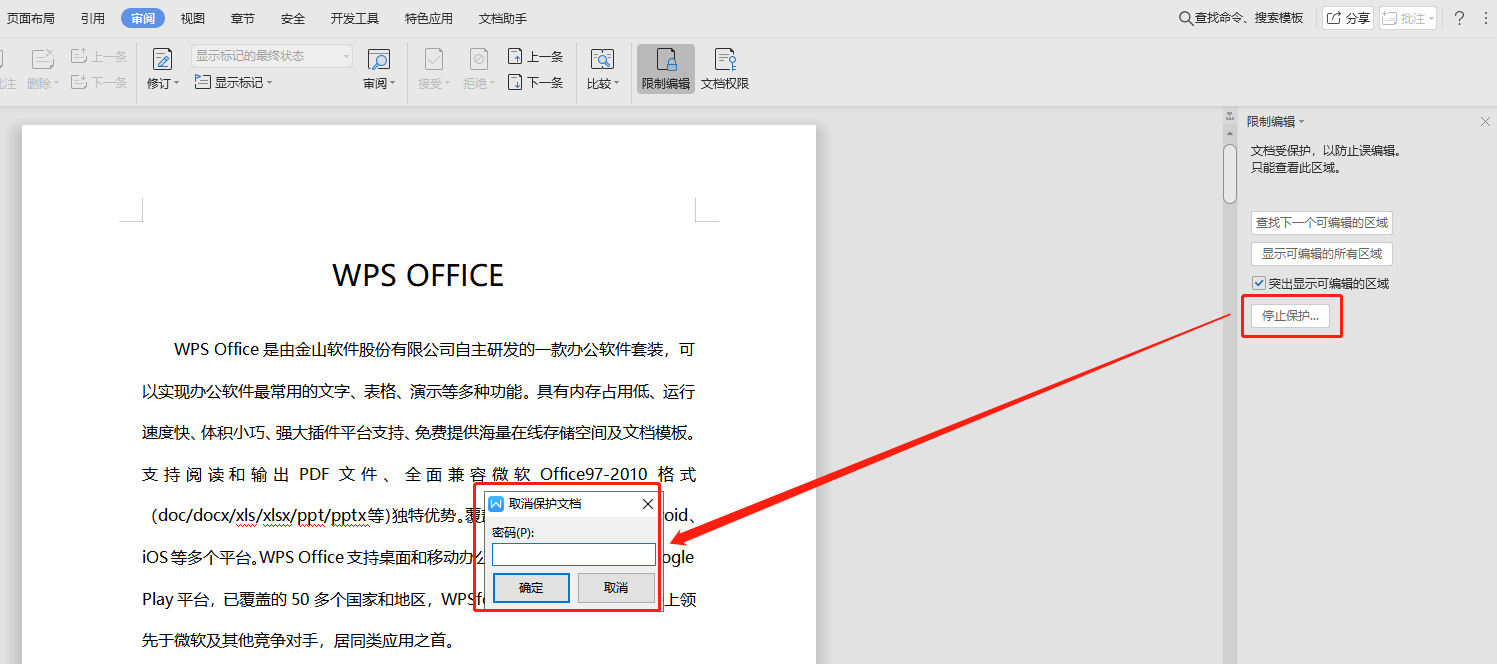The height and width of the screenshot is (664, 1497).
Task: Expand the 删除 dropdown arrow
Action: pyautogui.click(x=57, y=83)
